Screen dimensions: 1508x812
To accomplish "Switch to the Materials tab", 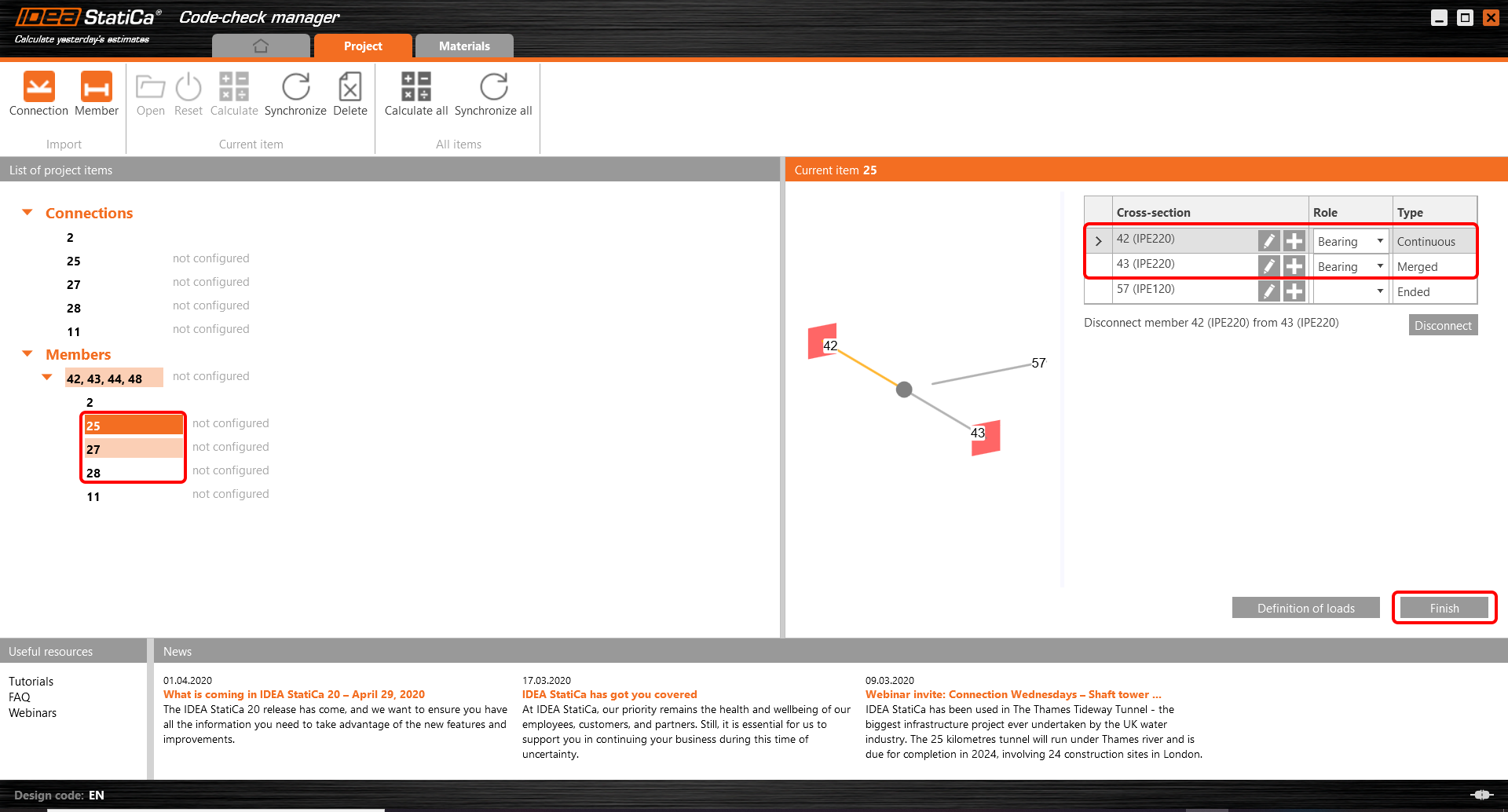I will click(464, 46).
